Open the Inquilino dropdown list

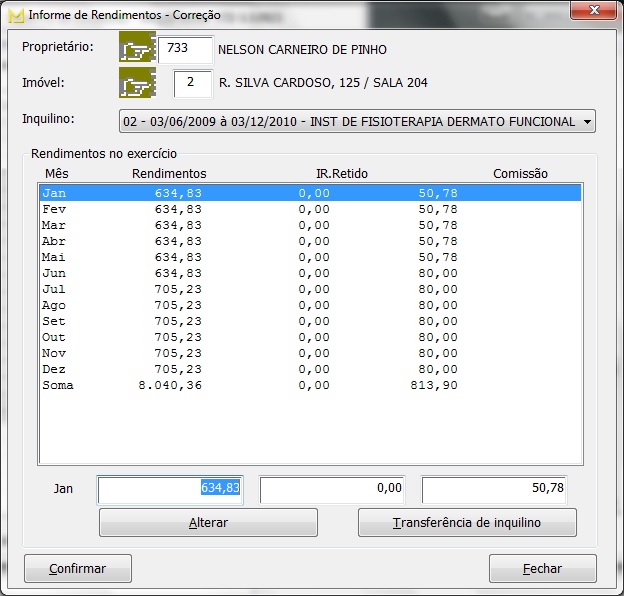tap(586, 122)
